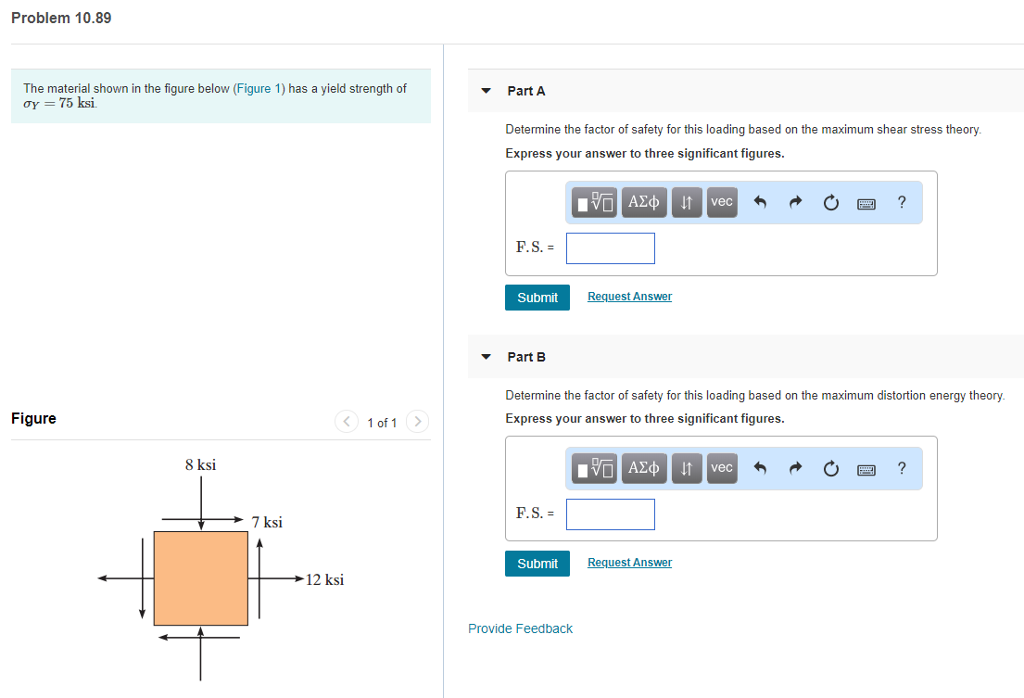Click Request Answer for Part A

pyautogui.click(x=629, y=297)
